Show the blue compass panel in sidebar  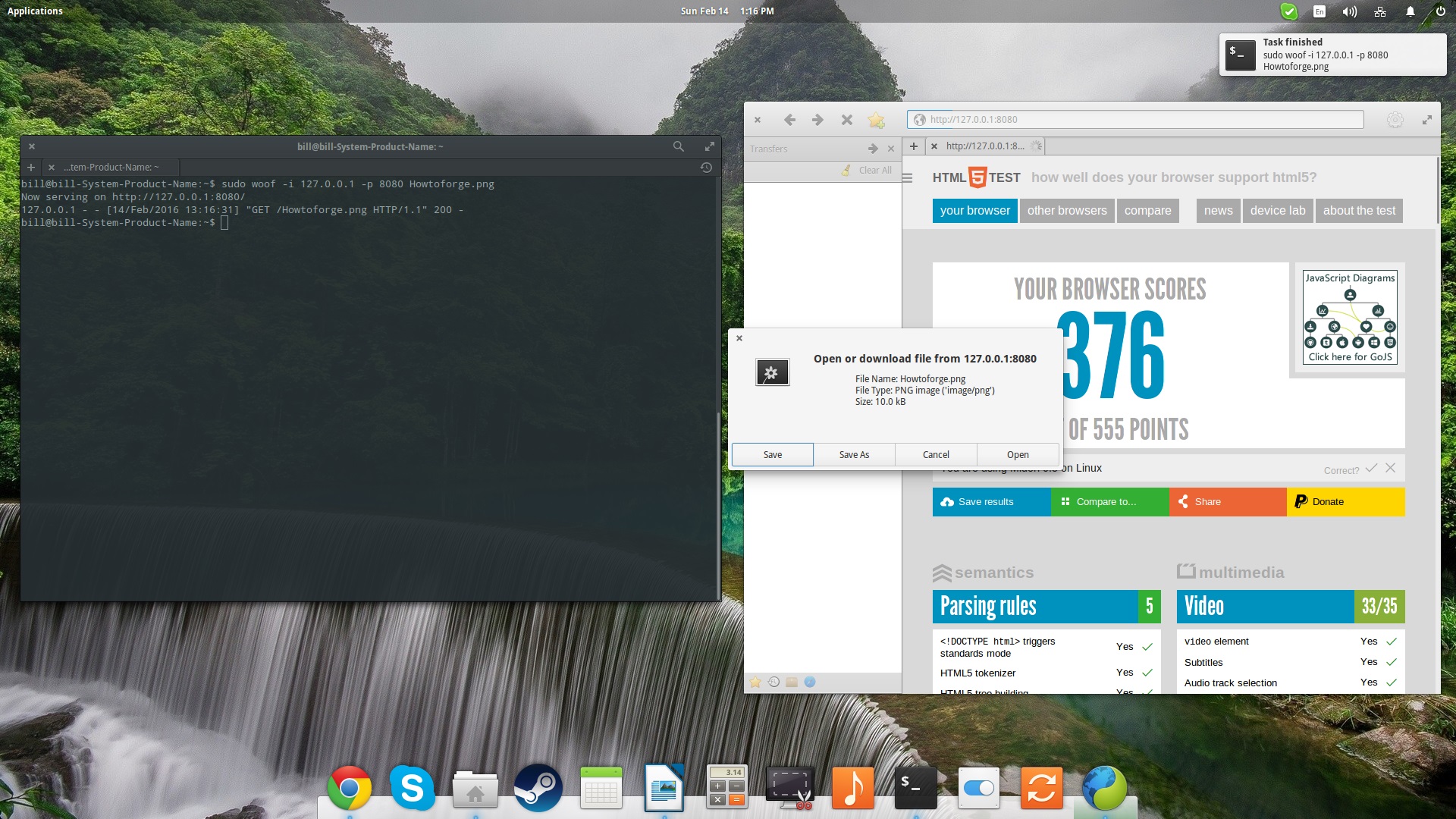pyautogui.click(x=810, y=682)
